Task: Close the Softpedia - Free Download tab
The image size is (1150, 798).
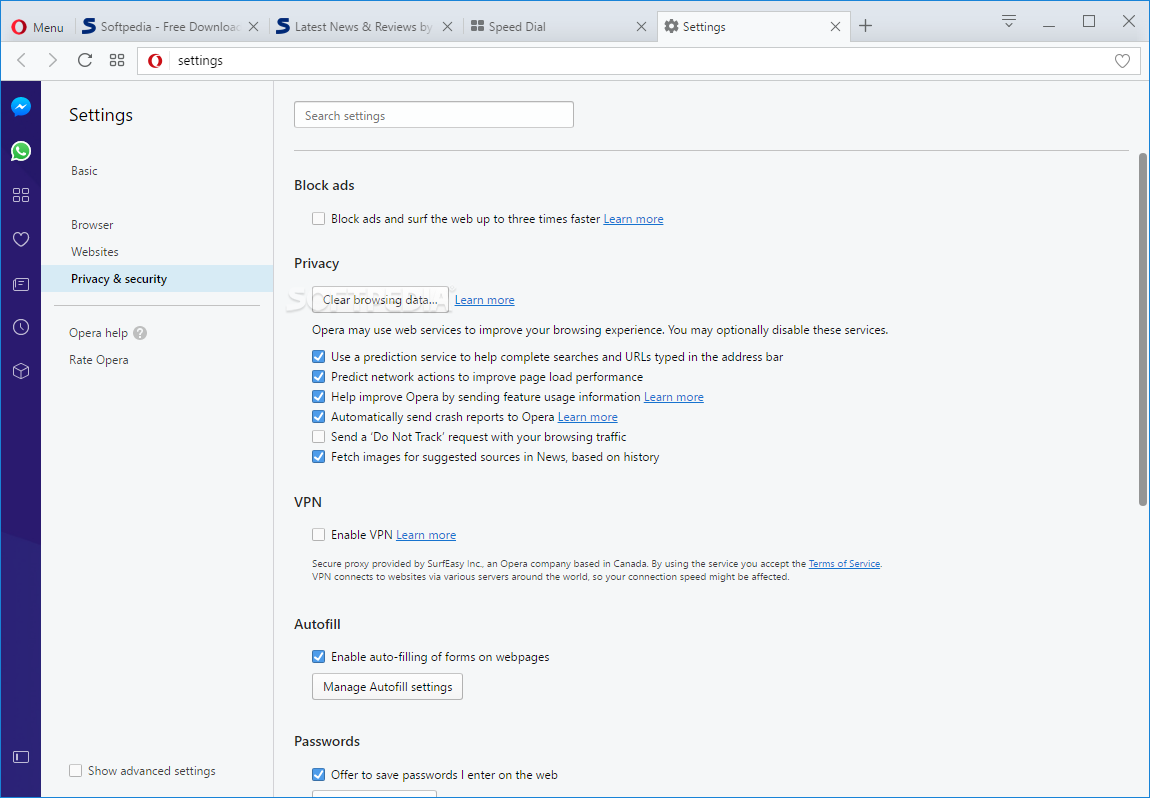Action: pyautogui.click(x=253, y=26)
